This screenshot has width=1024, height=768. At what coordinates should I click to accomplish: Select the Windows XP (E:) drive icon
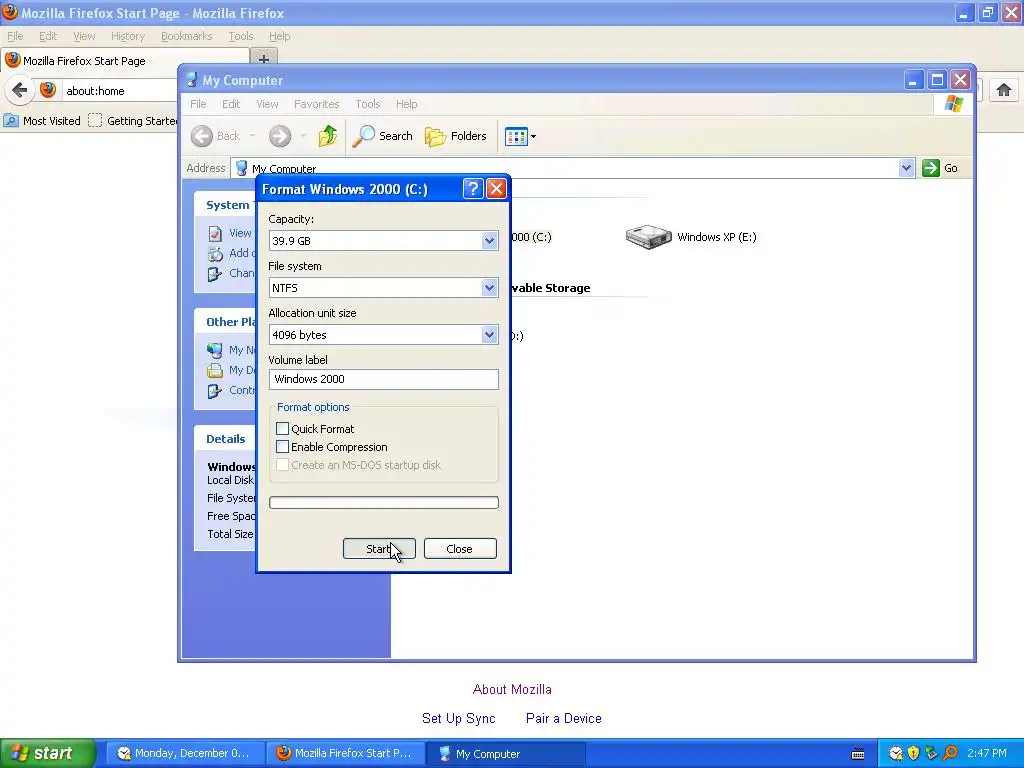pyautogui.click(x=648, y=237)
